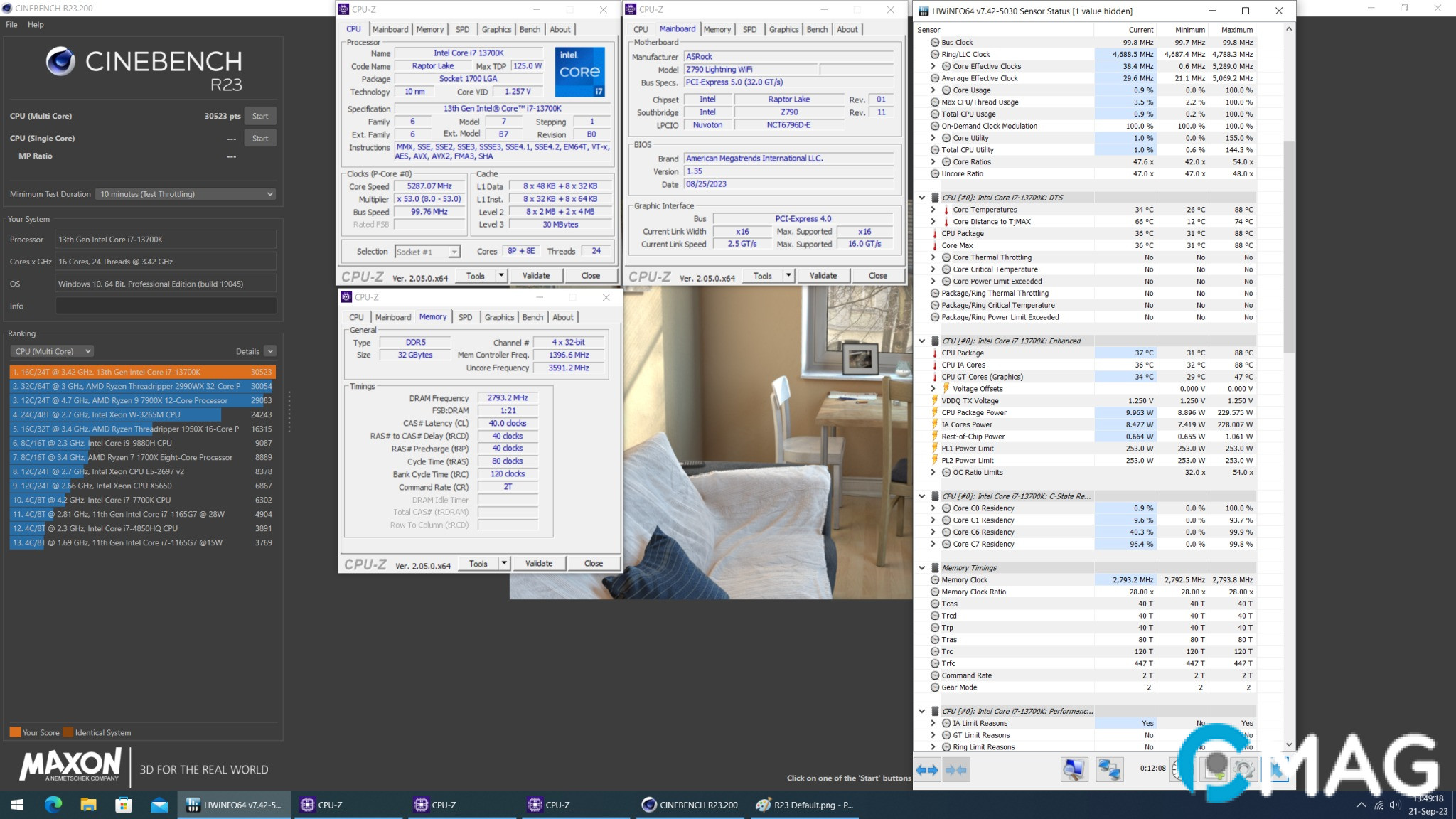Open the Help menu in Cinebench
The width and height of the screenshot is (1456, 819).
[x=36, y=24]
